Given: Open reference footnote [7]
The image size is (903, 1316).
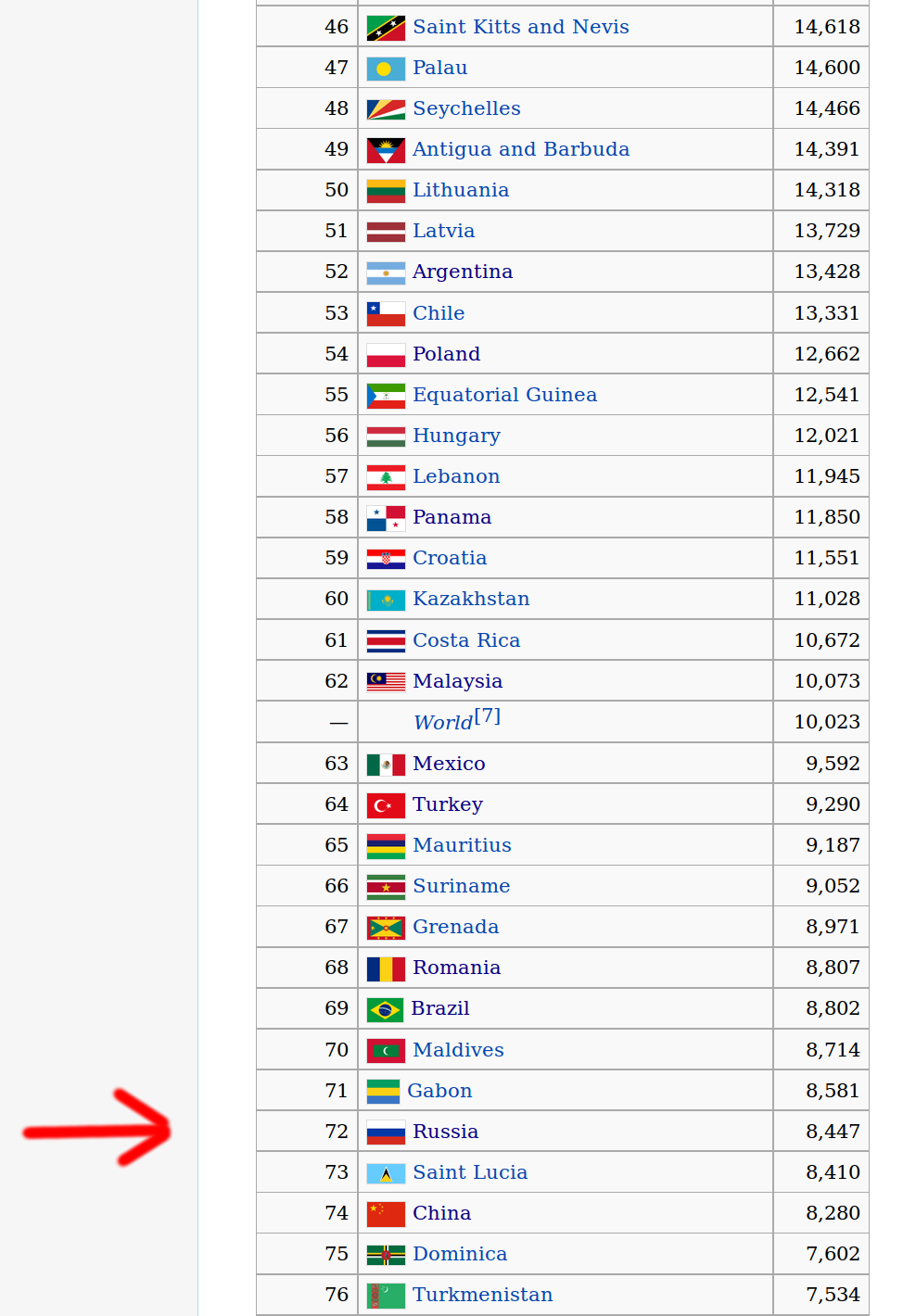Looking at the screenshot, I should [x=488, y=716].
